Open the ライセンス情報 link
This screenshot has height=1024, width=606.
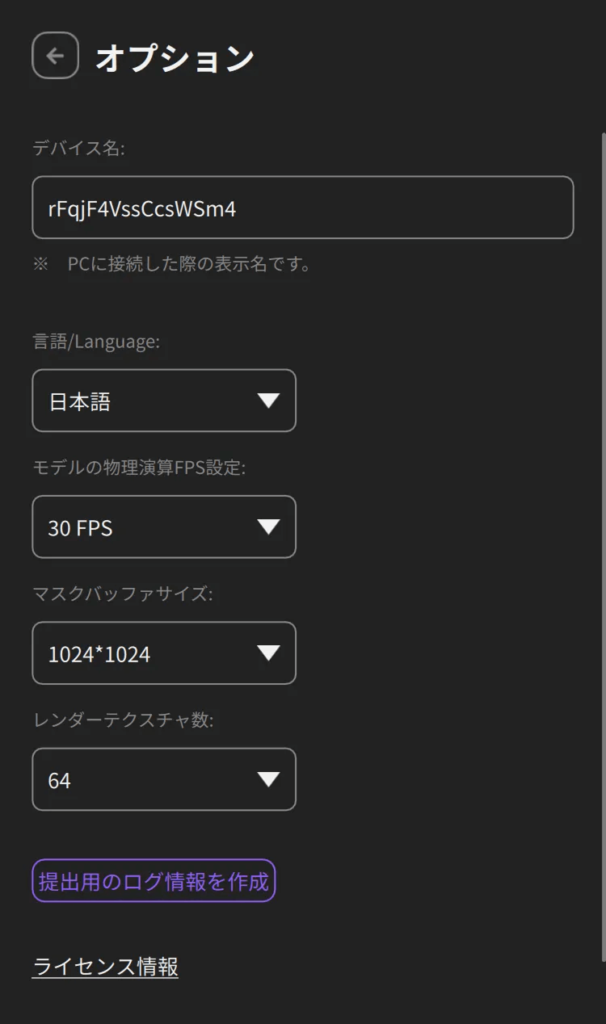[x=105, y=967]
